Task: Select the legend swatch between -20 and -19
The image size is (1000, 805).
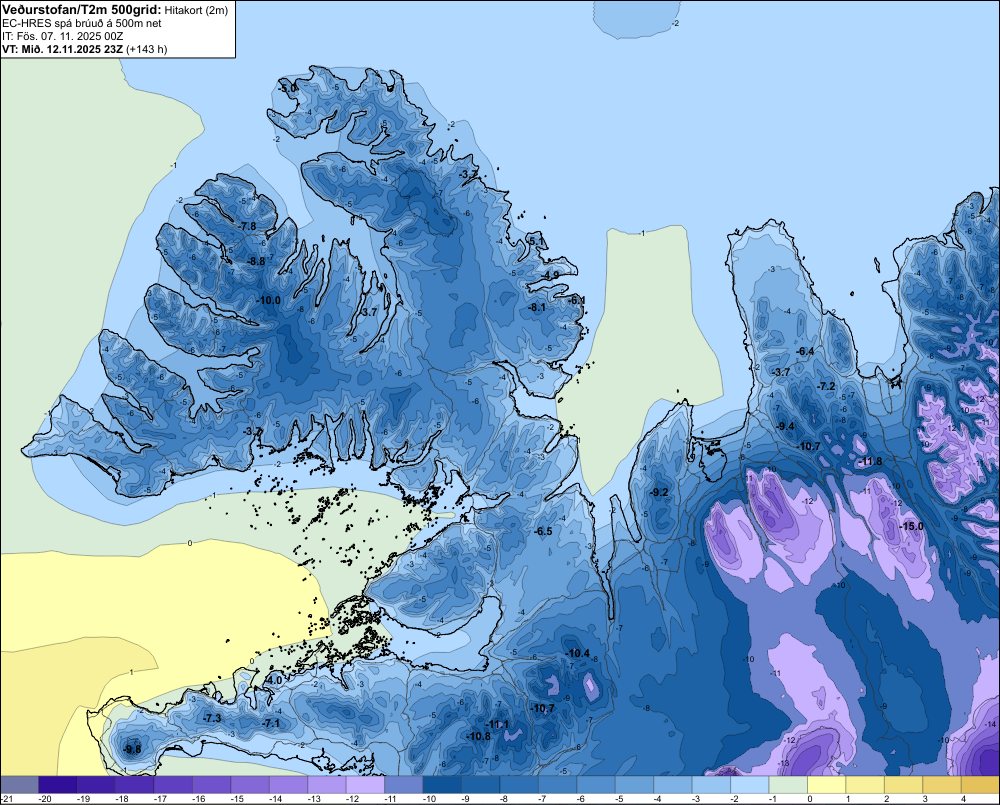Action: [x=57, y=785]
